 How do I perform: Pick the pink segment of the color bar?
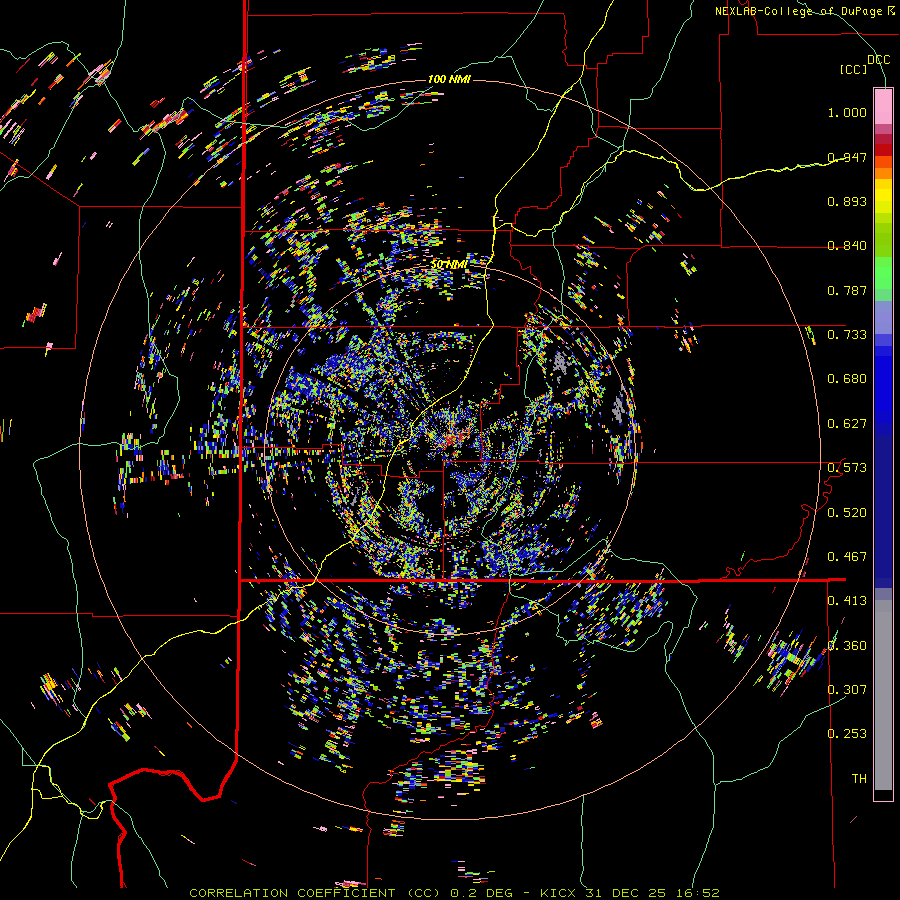883,106
